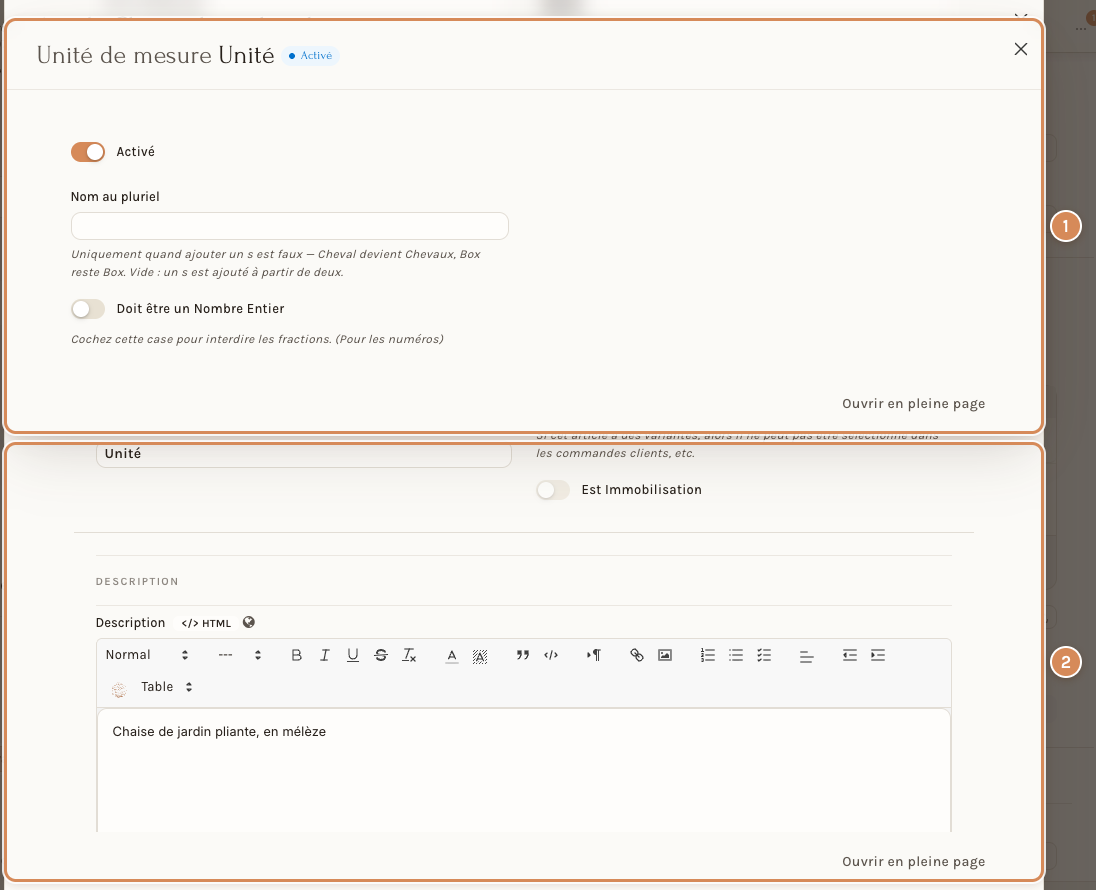
Task: Toggle bold formatting in the Description editor
Action: click(296, 655)
